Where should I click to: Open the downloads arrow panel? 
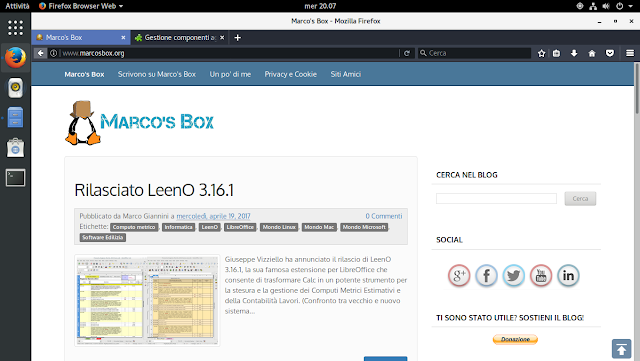pos(574,53)
